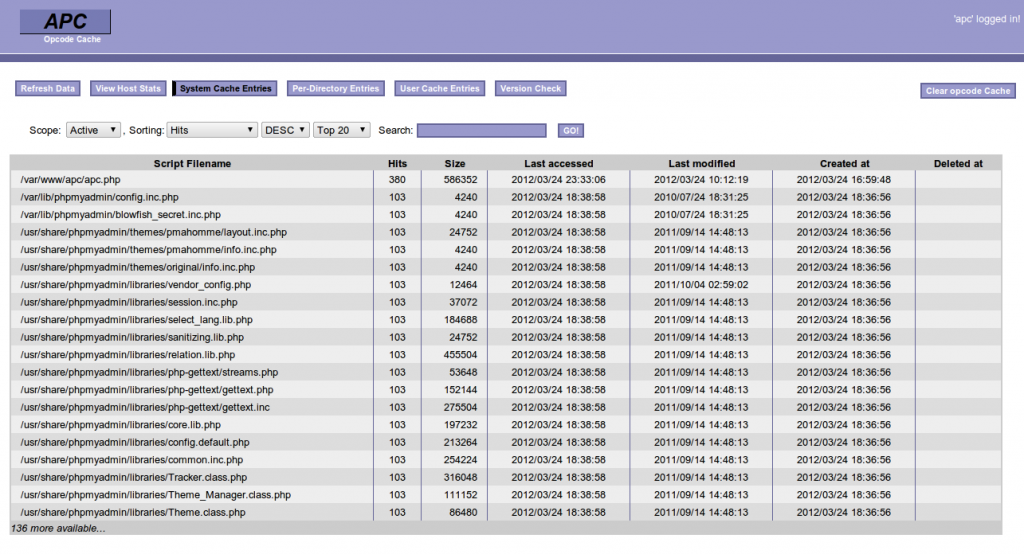The image size is (1024, 554).
Task: Click created time 2012/03/24 16:59:48
Action: coord(844,180)
